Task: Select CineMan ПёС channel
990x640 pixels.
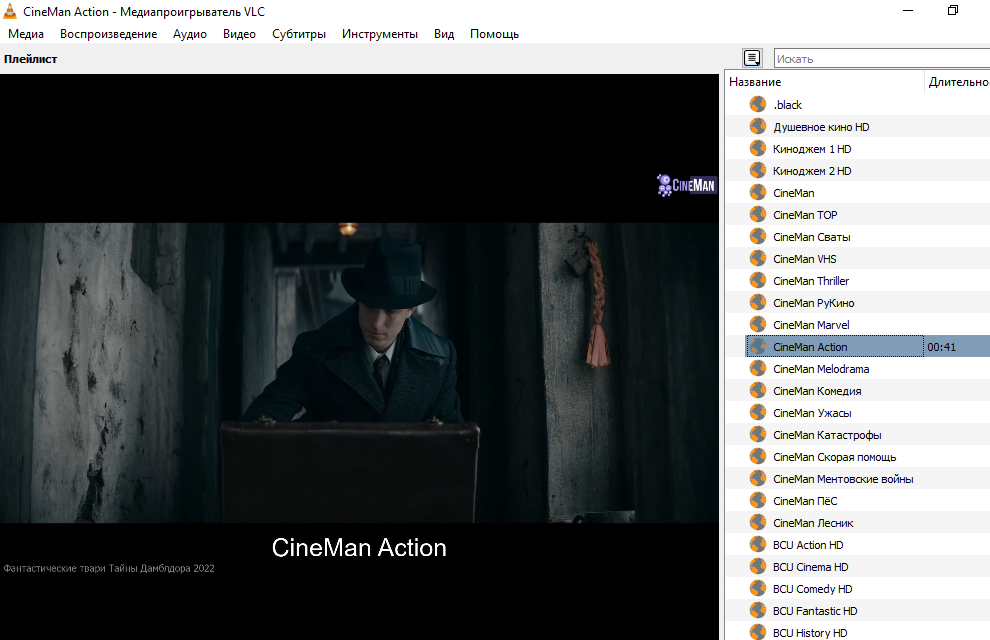Action: coord(805,501)
